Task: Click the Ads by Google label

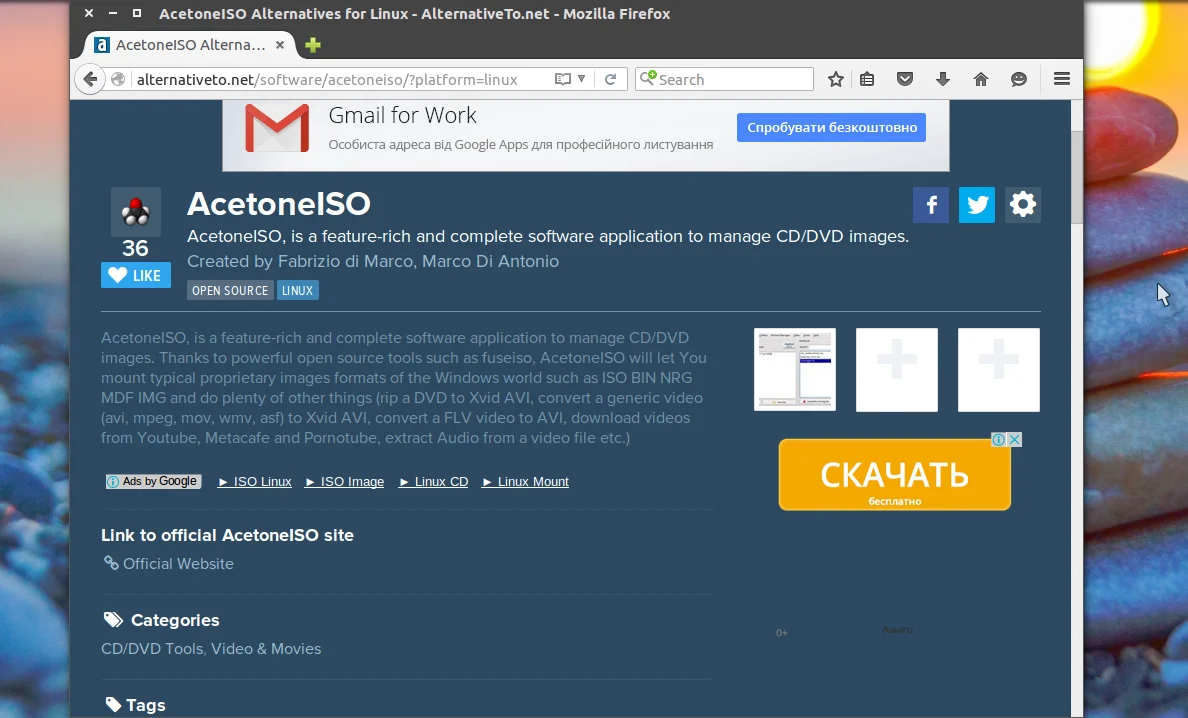Action: [154, 481]
